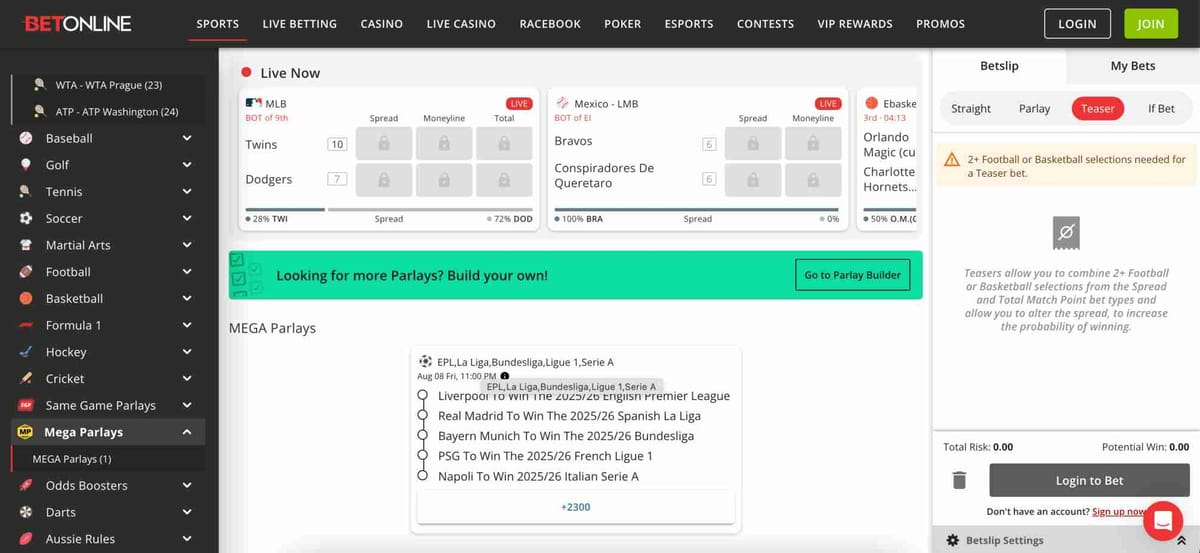Select the Teaser bet type
1200x553 pixels.
[x=1098, y=108]
